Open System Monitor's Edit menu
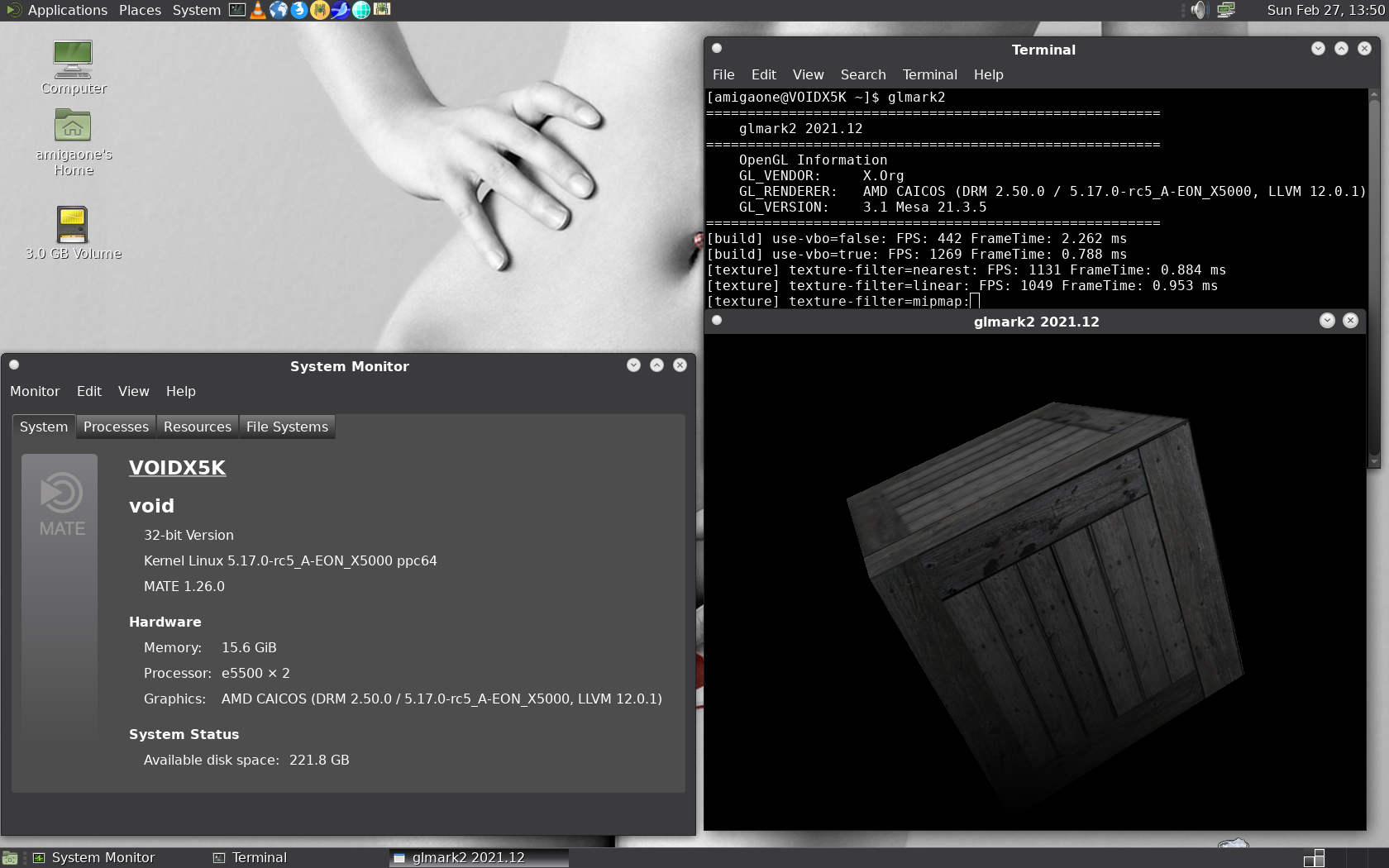Screen dimensions: 1389x868 pos(89,391)
